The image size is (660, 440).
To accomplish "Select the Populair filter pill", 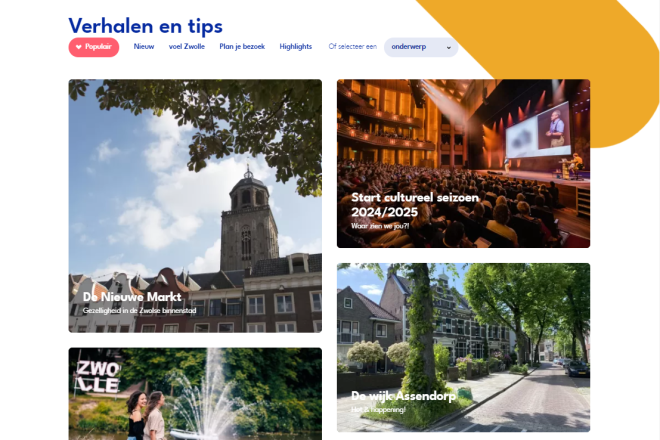I will coord(94,47).
